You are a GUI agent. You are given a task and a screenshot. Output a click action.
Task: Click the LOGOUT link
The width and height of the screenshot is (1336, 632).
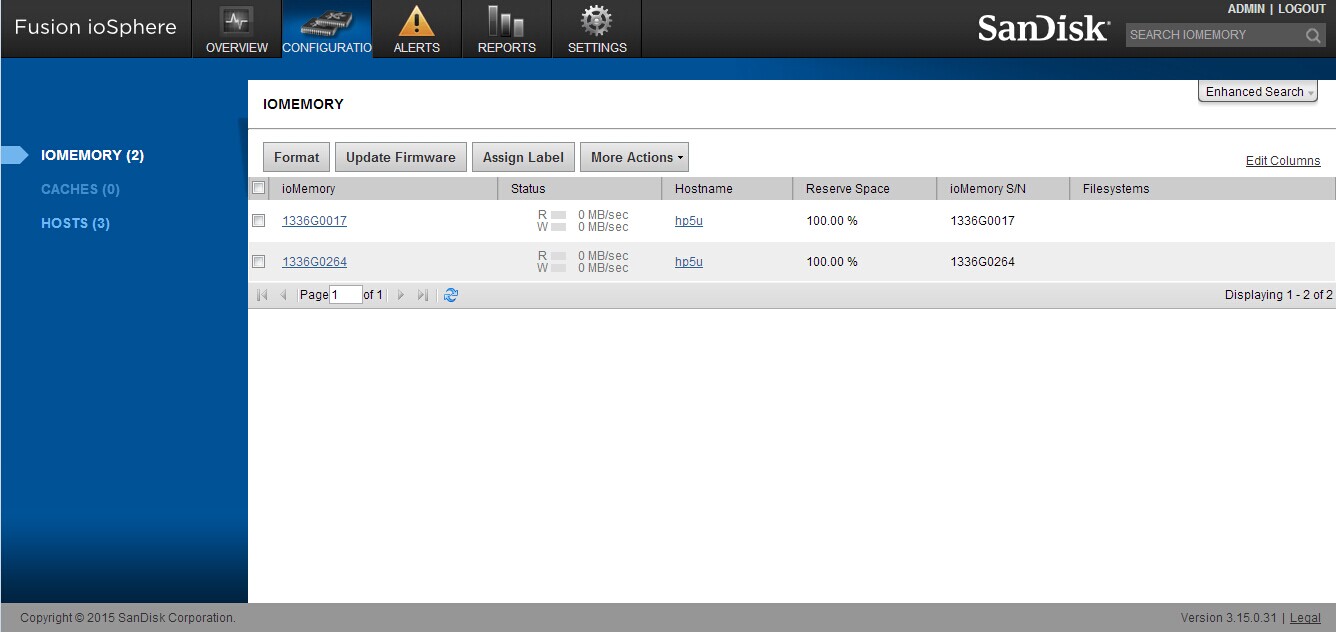(x=1302, y=9)
